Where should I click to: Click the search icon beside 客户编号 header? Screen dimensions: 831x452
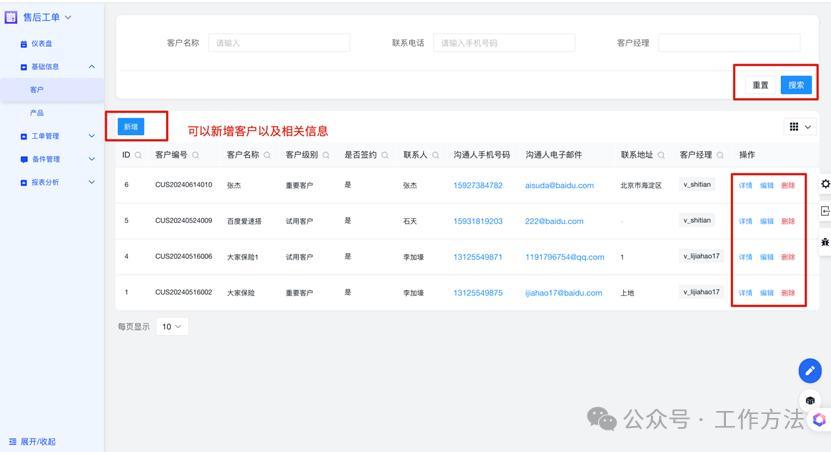[196, 156]
